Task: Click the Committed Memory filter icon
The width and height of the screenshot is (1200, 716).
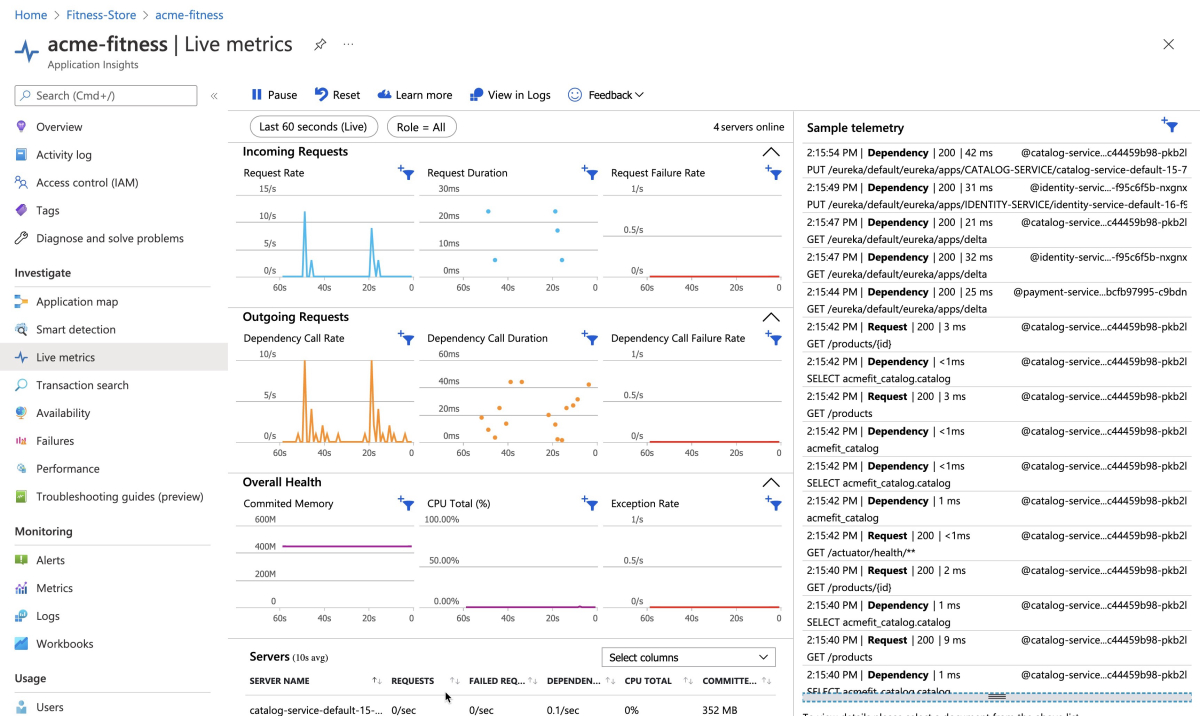Action: 406,504
